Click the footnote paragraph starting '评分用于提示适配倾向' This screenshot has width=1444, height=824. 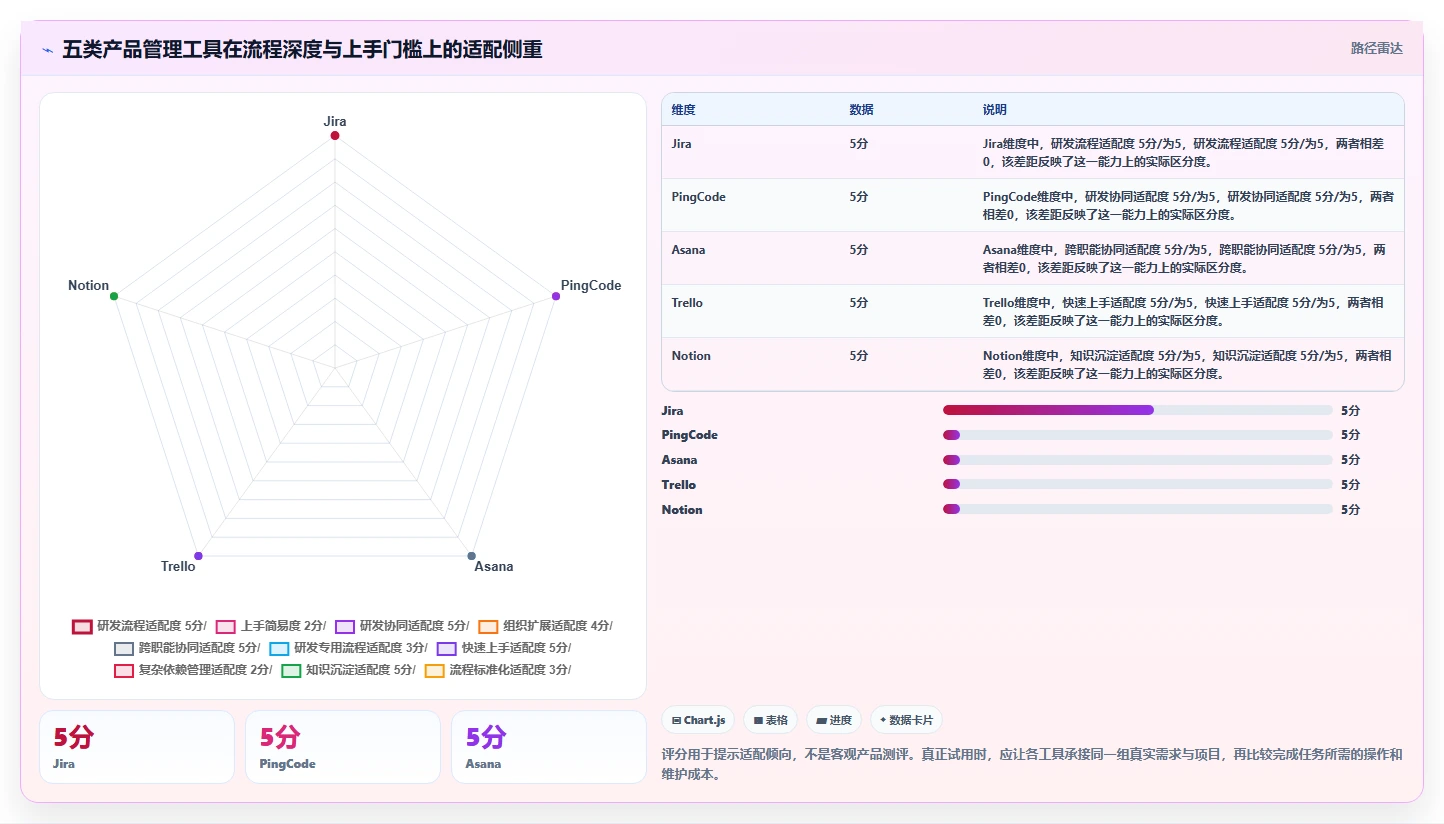coord(1032,764)
